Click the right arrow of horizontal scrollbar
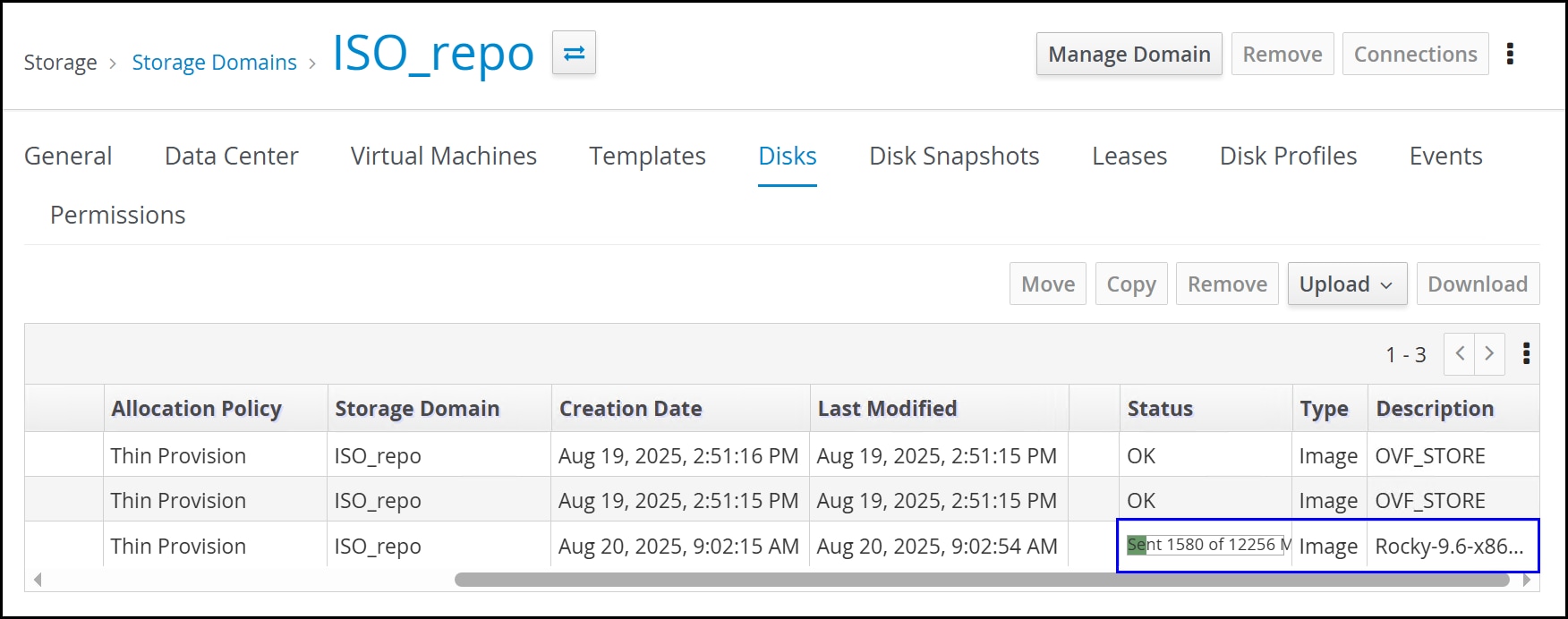 [x=1526, y=580]
